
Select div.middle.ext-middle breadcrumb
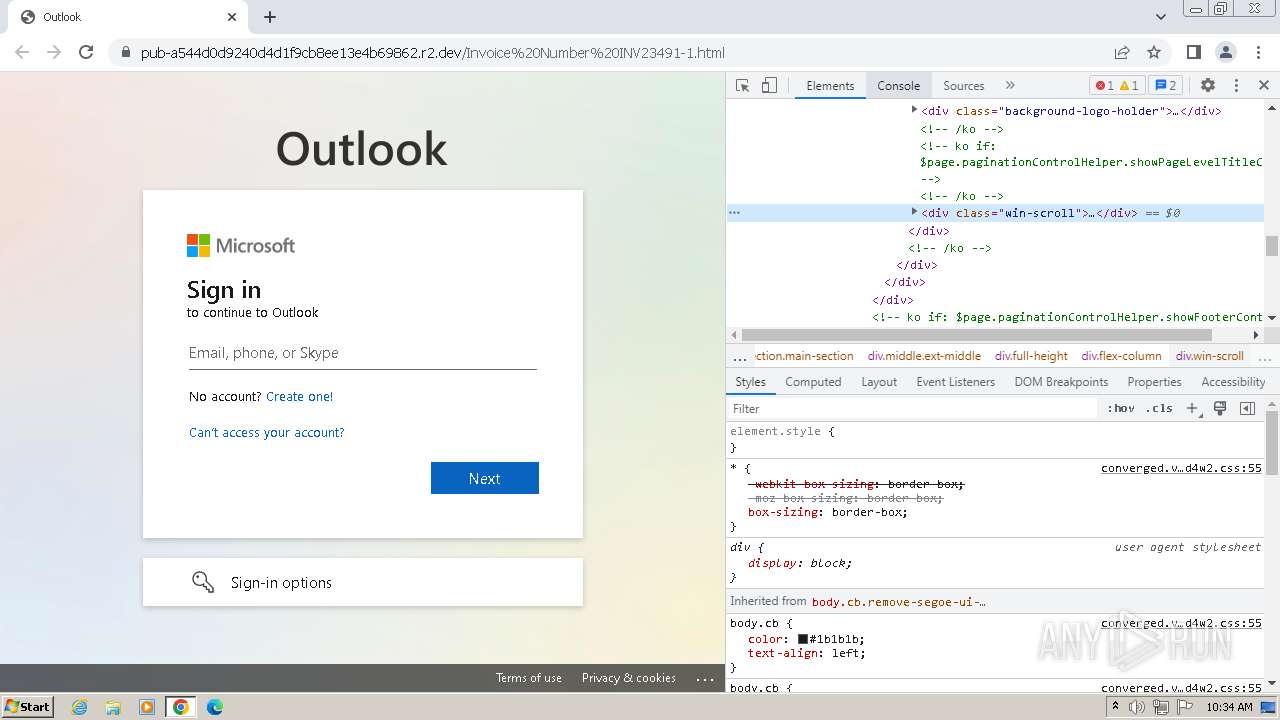point(924,356)
